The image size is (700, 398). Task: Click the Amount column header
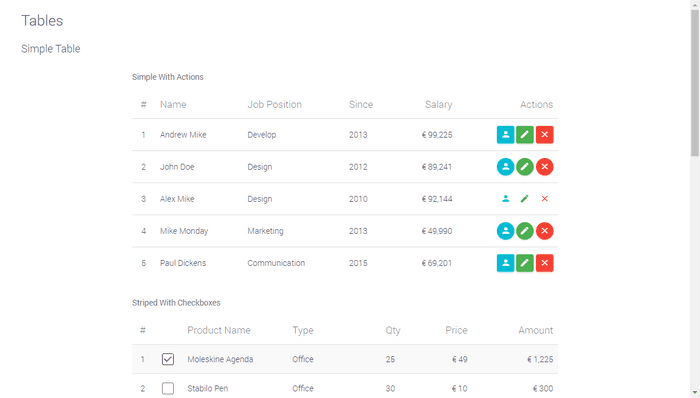pos(535,330)
